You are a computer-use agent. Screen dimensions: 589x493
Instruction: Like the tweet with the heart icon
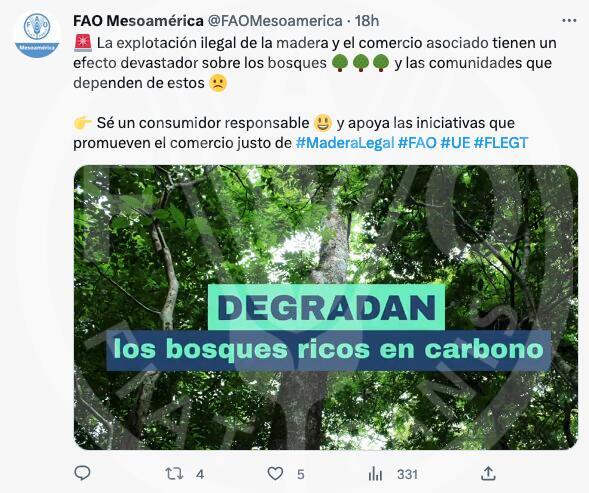[x=275, y=473]
